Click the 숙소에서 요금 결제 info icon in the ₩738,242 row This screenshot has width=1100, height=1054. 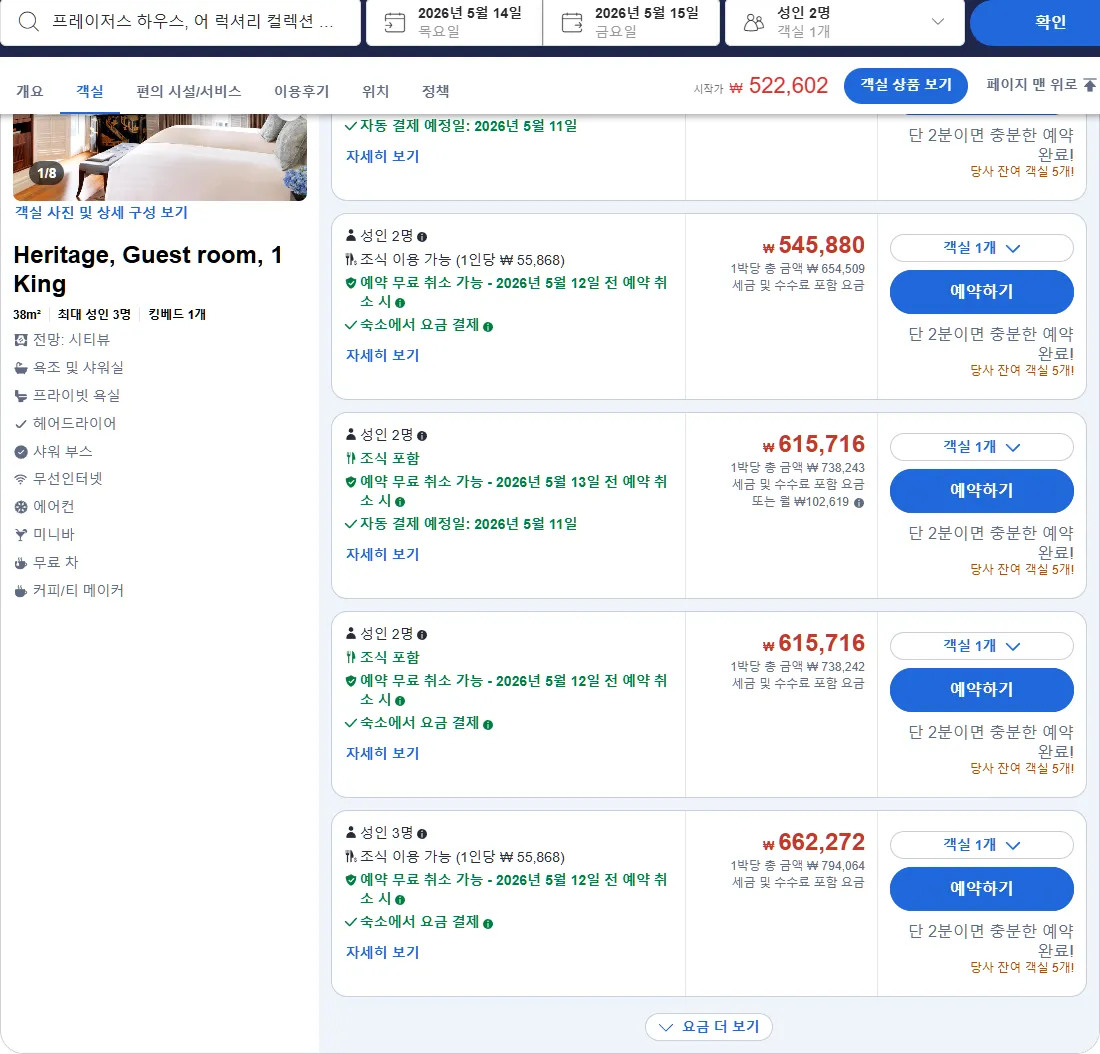(488, 724)
